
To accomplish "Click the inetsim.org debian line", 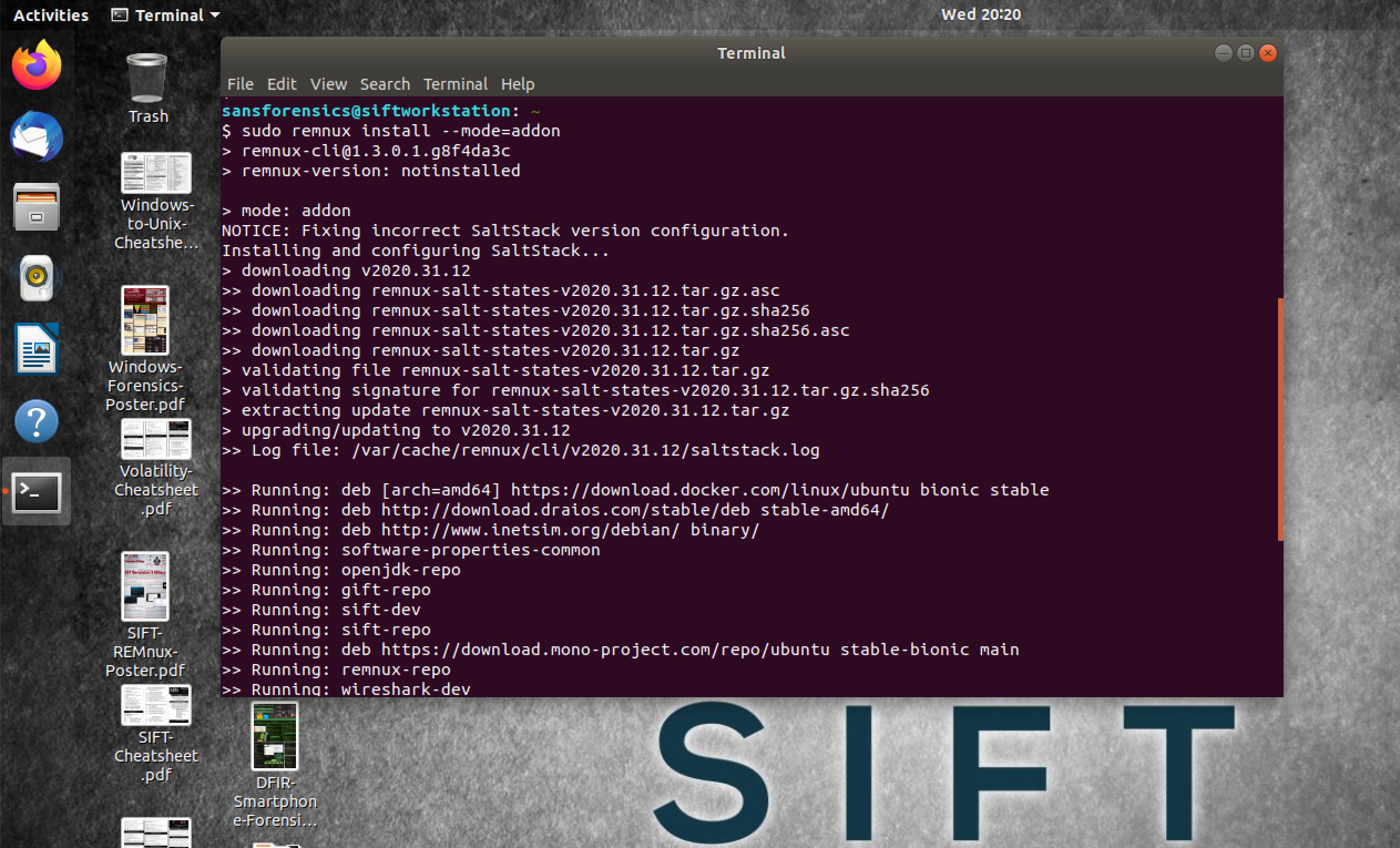I will click(x=490, y=529).
